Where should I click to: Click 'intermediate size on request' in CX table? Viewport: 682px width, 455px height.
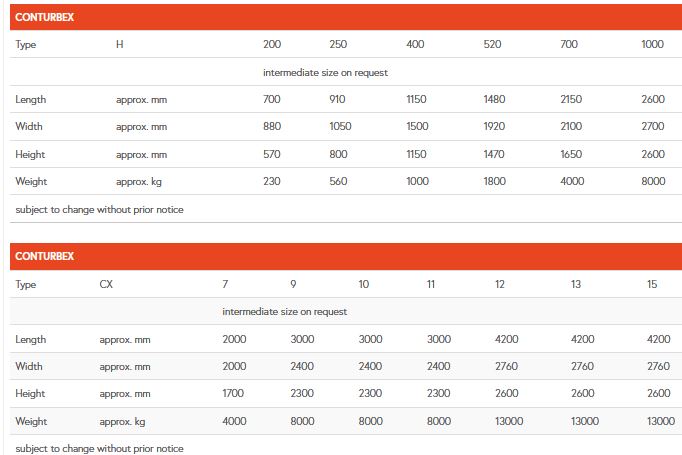[x=284, y=311]
